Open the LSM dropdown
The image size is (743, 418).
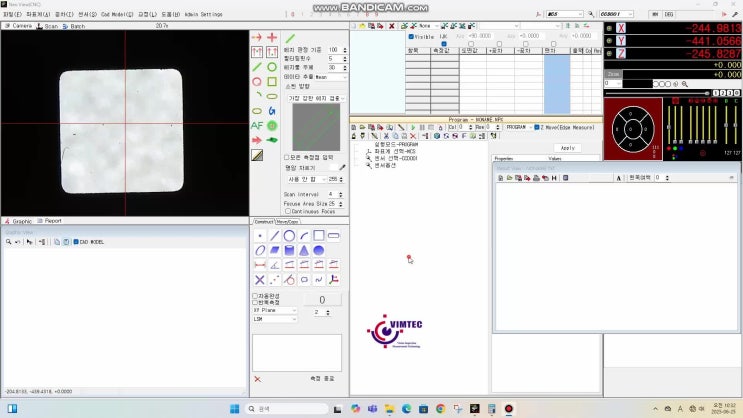click(x=275, y=319)
